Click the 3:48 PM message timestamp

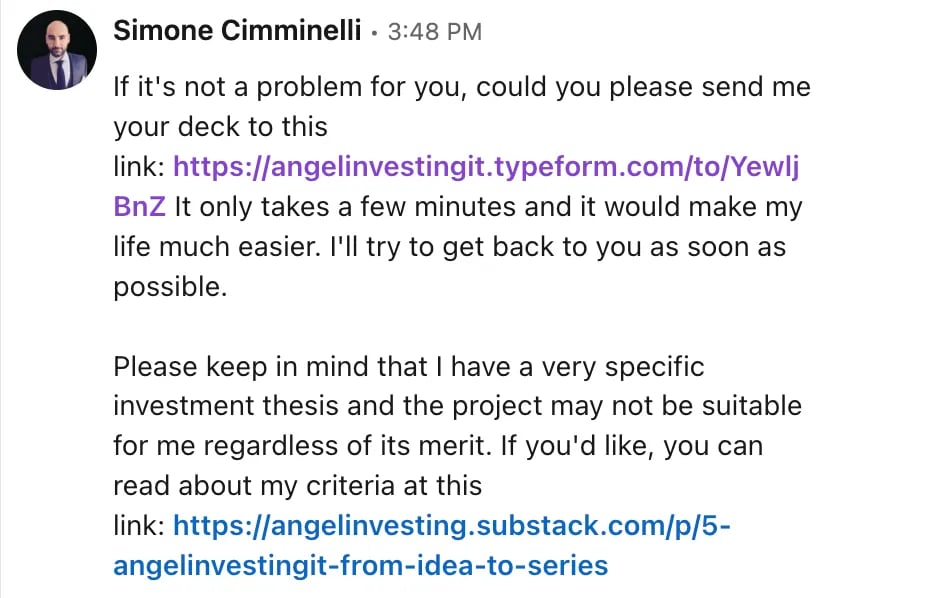click(x=434, y=32)
